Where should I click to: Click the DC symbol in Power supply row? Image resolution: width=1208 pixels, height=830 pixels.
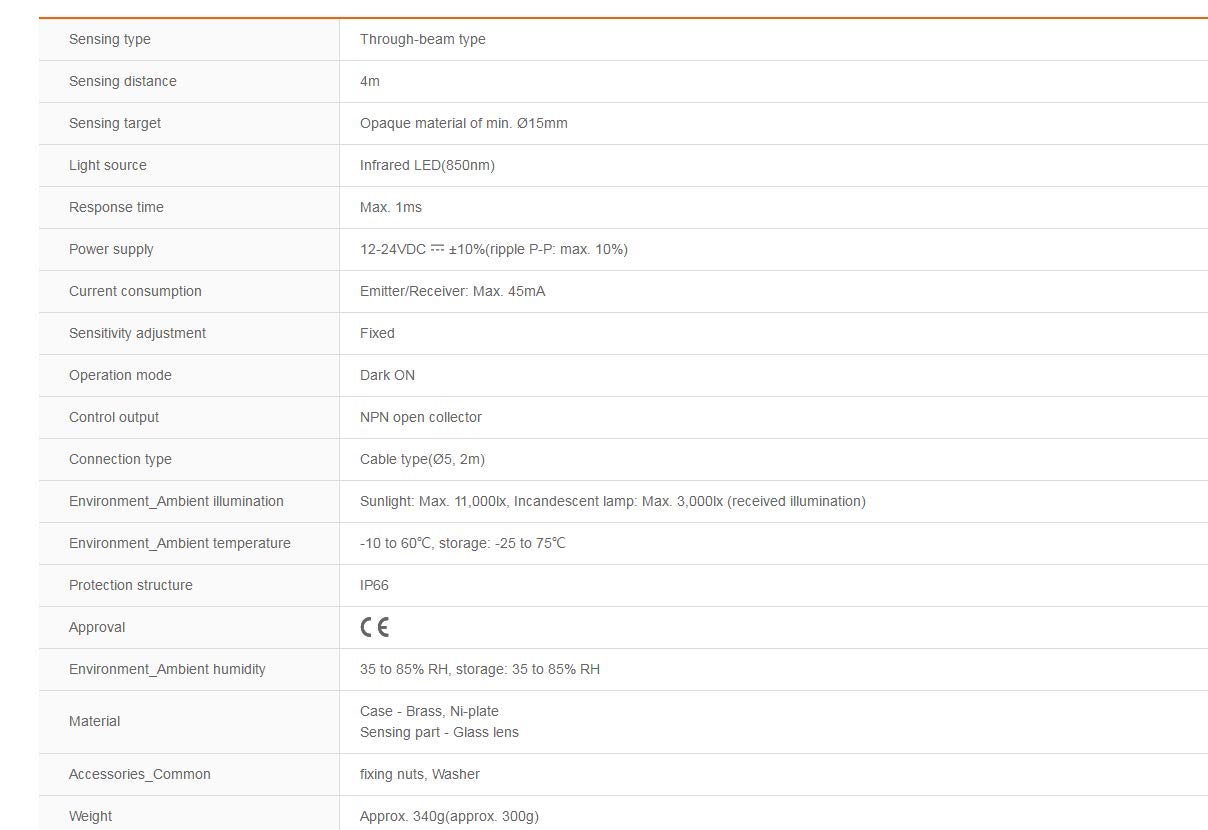click(x=437, y=248)
